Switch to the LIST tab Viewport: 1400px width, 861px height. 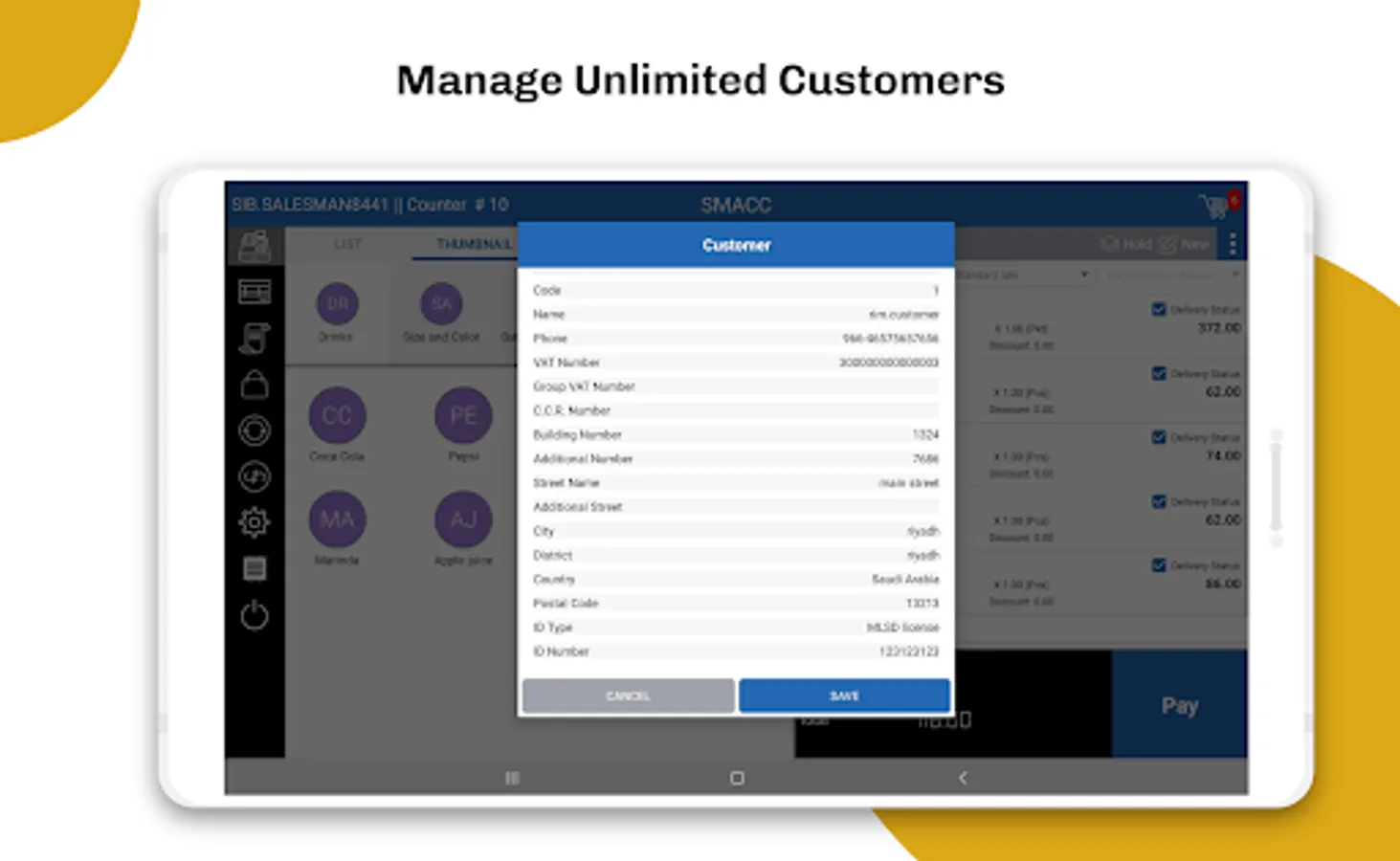pos(347,244)
